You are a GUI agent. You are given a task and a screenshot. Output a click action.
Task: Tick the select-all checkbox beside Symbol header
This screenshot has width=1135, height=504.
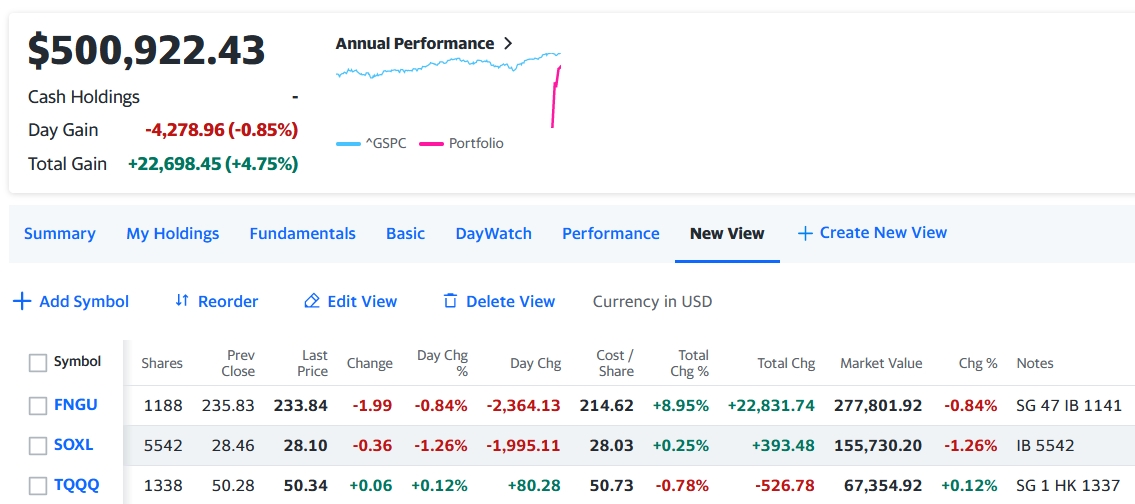tap(38, 363)
